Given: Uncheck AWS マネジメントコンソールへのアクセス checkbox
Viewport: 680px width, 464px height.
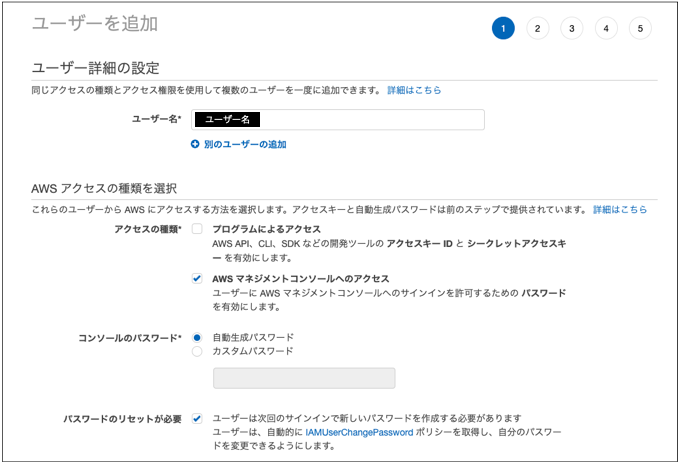Looking at the screenshot, I should 197,278.
